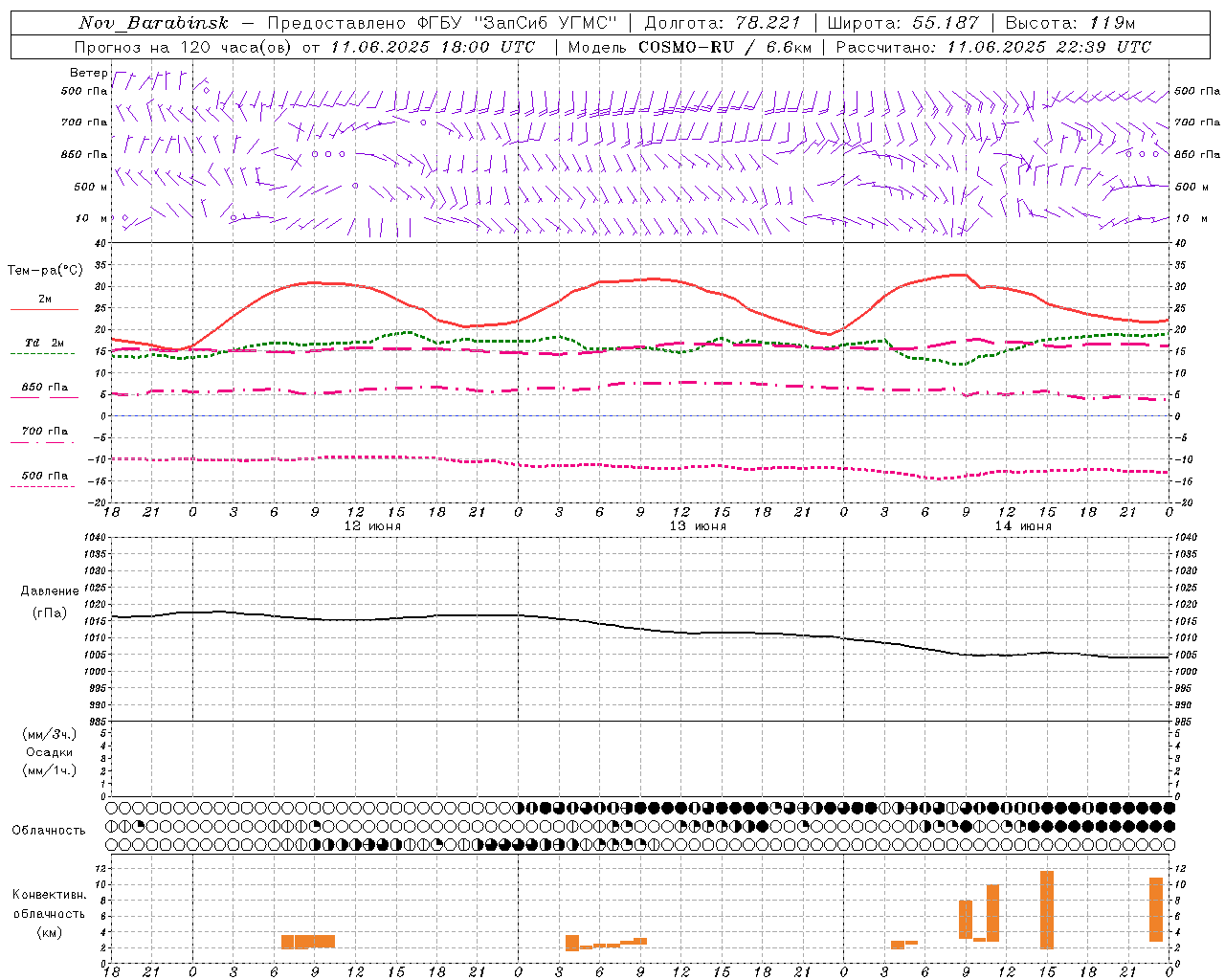This screenshot has height=980, width=1225.
Task: Click the wide orange convective bar on 12 June morning
Action: point(308,942)
